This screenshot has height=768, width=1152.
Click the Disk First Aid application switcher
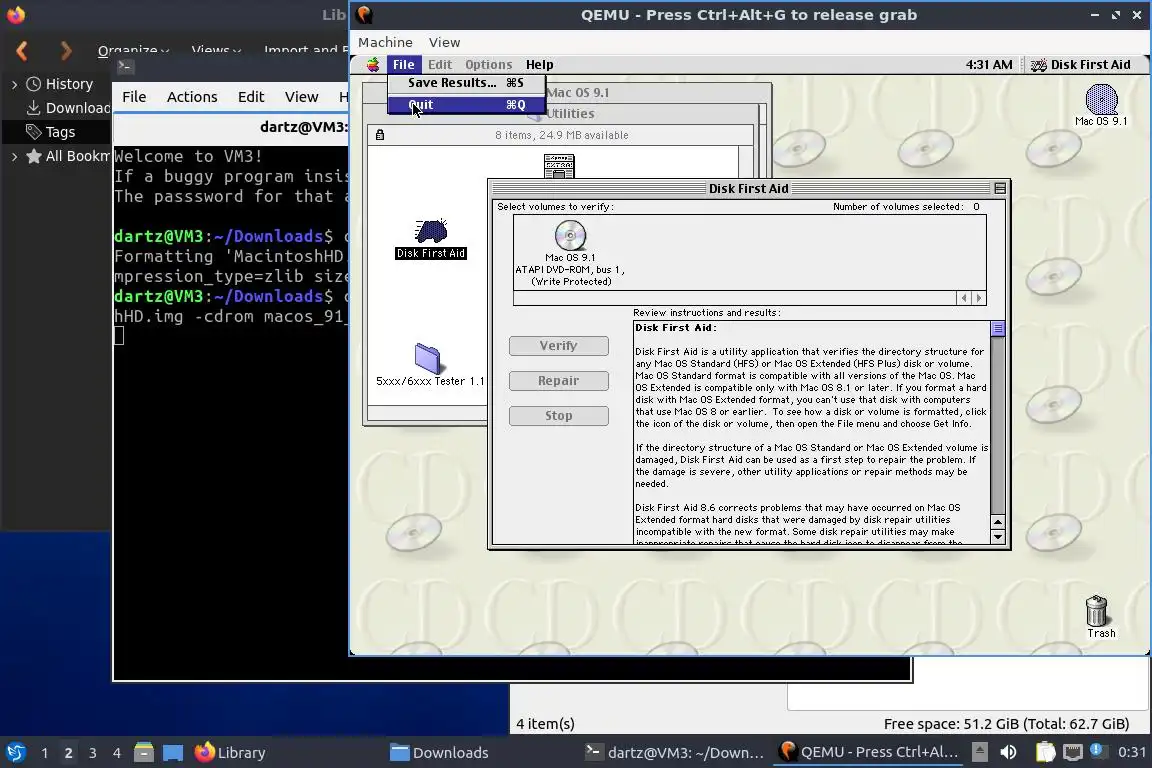point(1081,65)
